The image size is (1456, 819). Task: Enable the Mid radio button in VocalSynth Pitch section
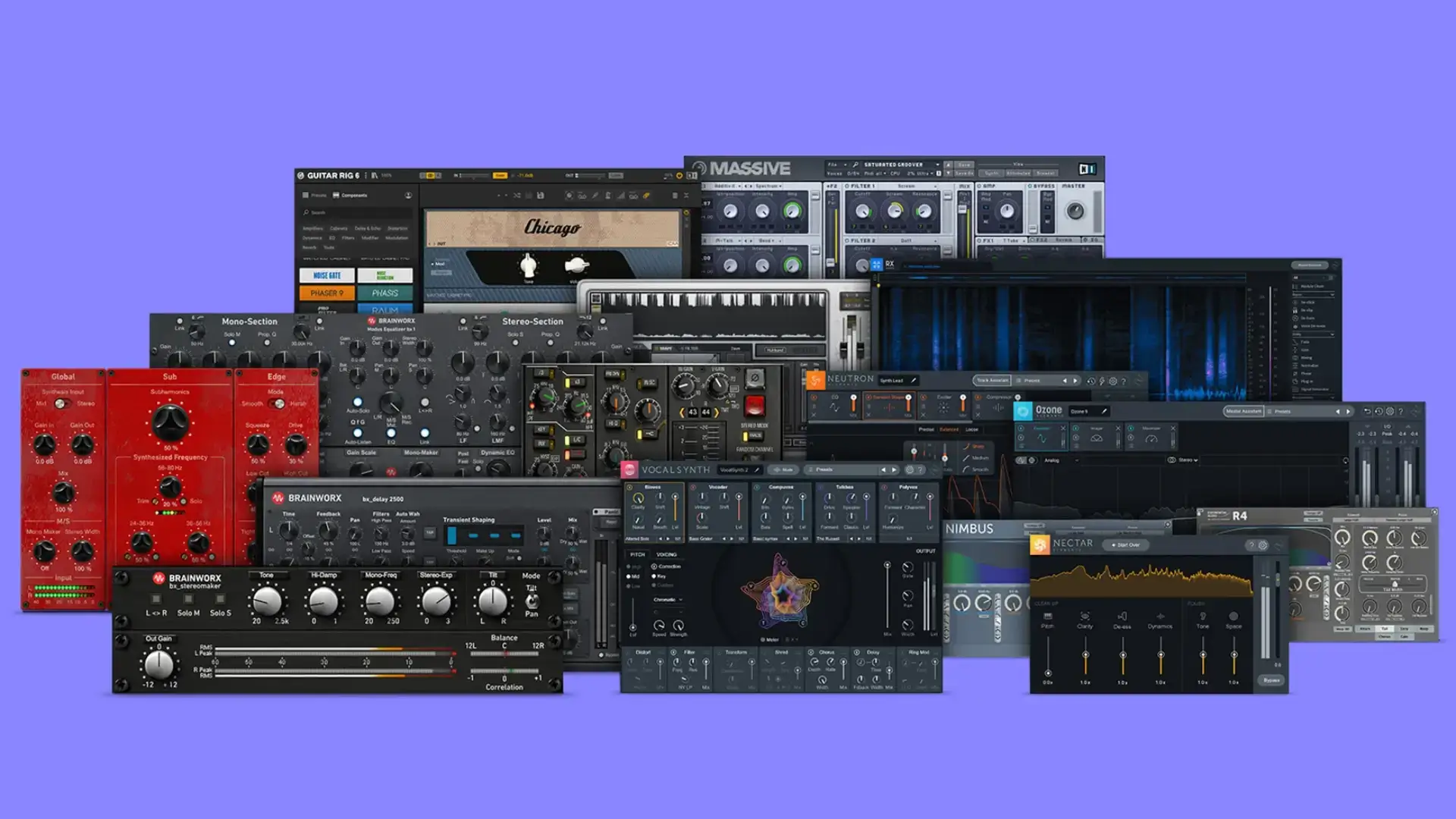(x=629, y=576)
